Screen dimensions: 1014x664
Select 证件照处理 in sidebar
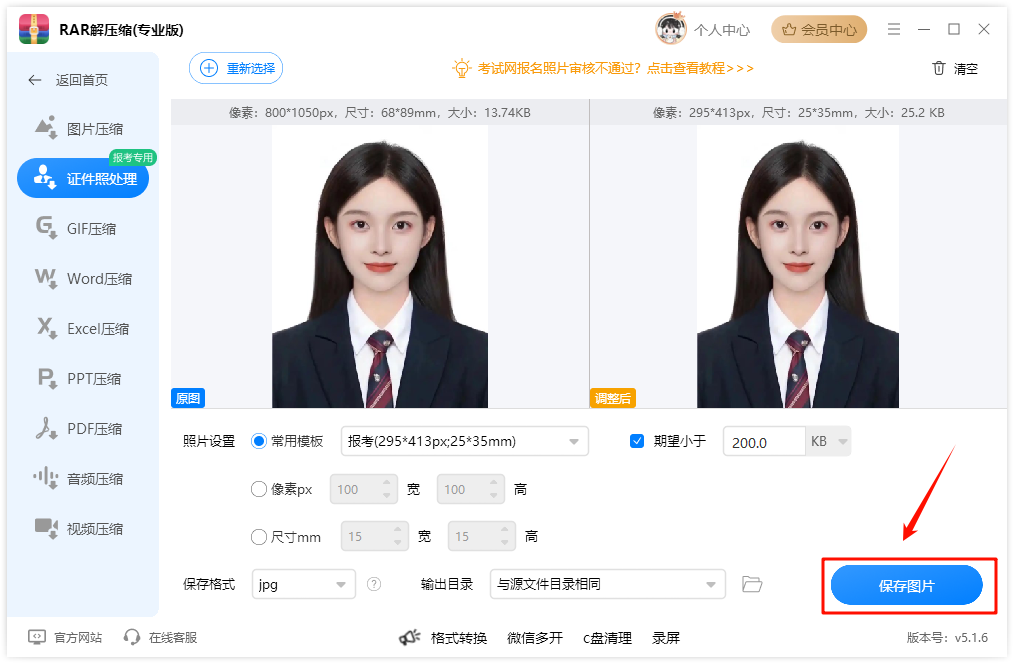83,179
